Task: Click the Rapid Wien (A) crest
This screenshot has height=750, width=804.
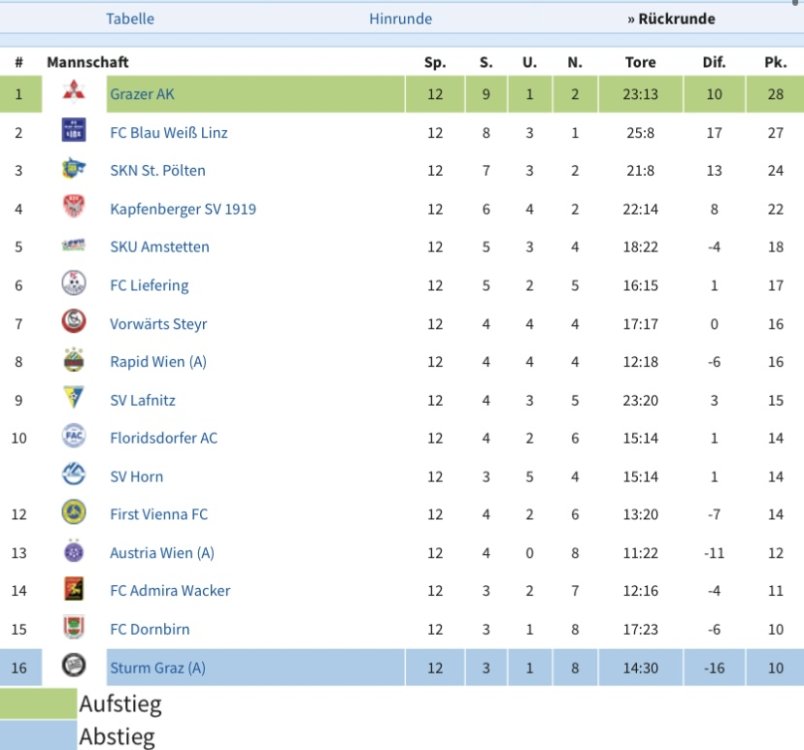Action: [x=73, y=361]
